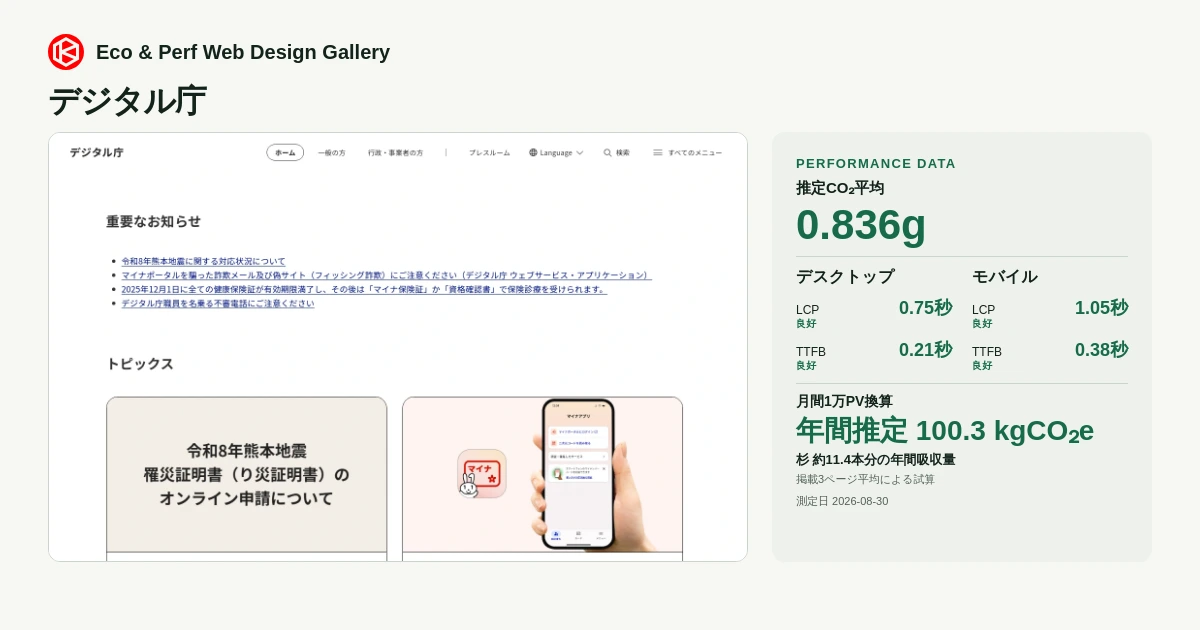The image size is (1200, 630).
Task: Open link デジタル庁職員を名乗る不審電話にご注意ください
Action: click(x=218, y=303)
